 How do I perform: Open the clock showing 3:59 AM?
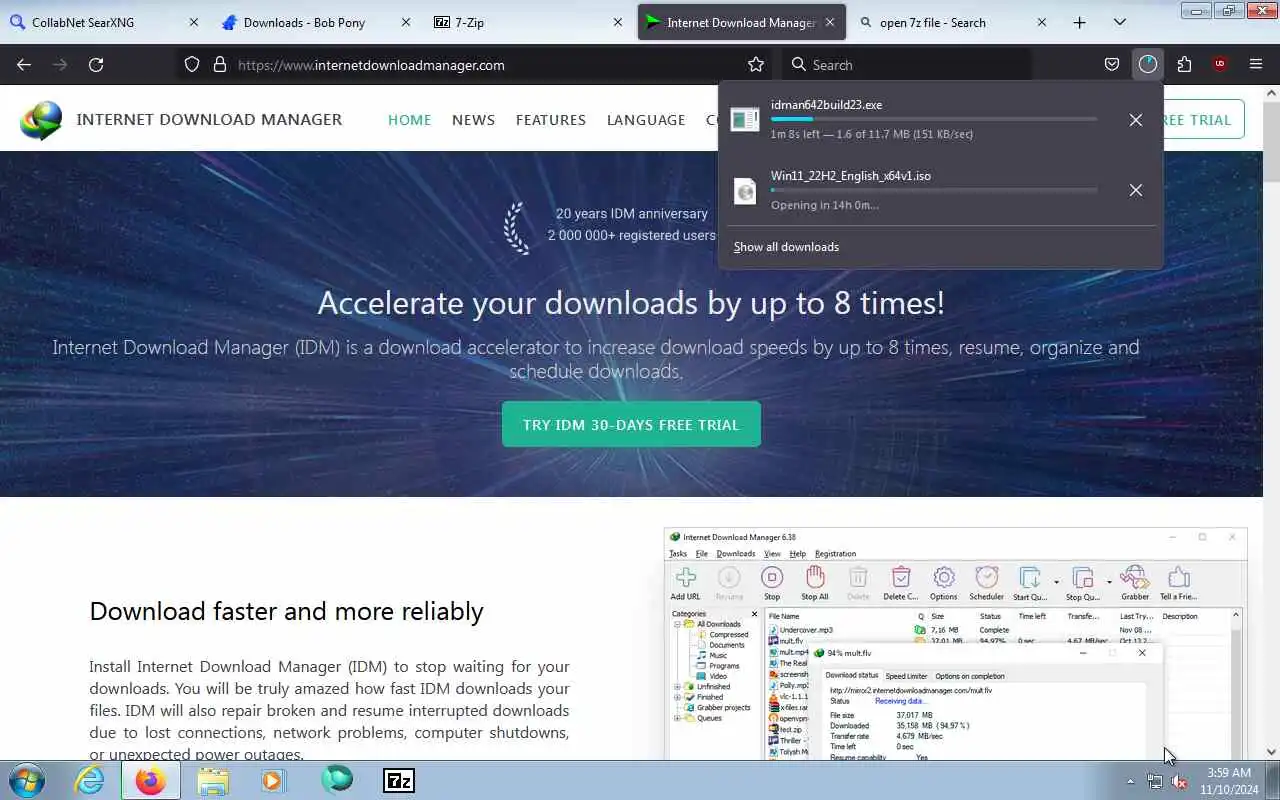1229,780
